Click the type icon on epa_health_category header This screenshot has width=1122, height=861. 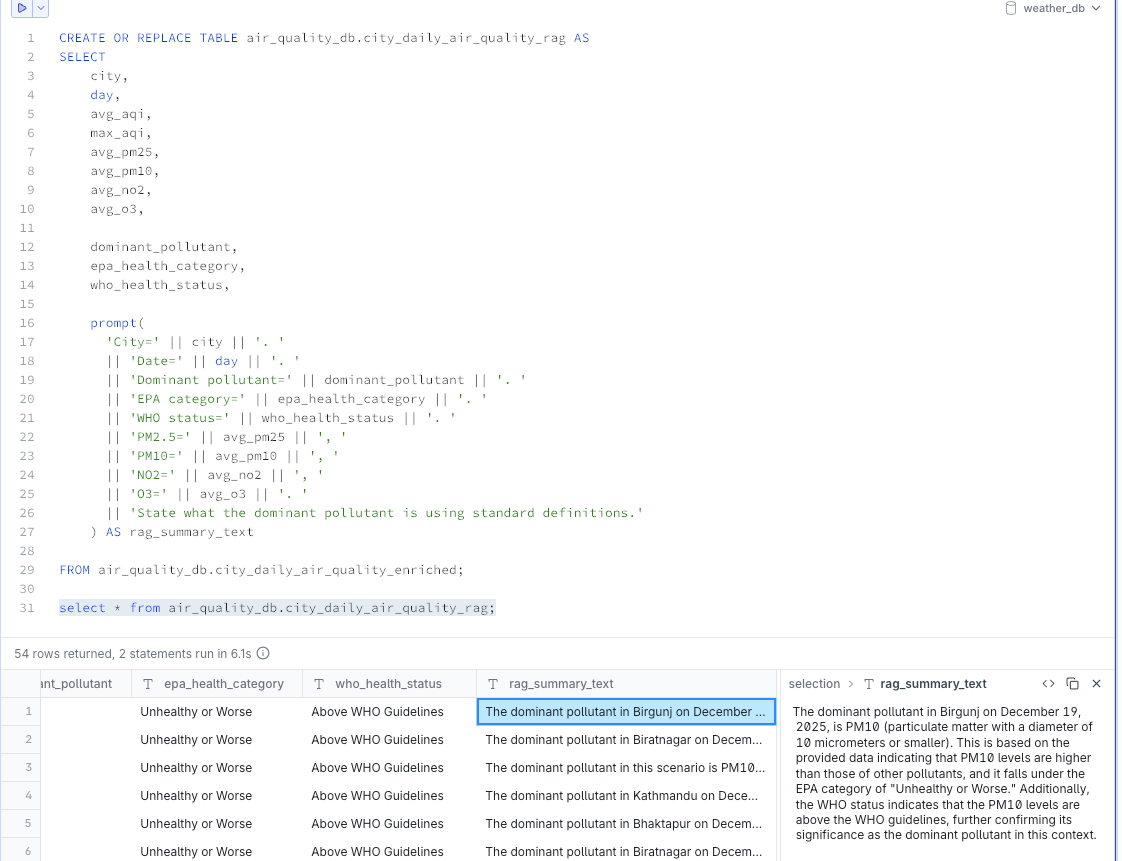[x=146, y=683]
